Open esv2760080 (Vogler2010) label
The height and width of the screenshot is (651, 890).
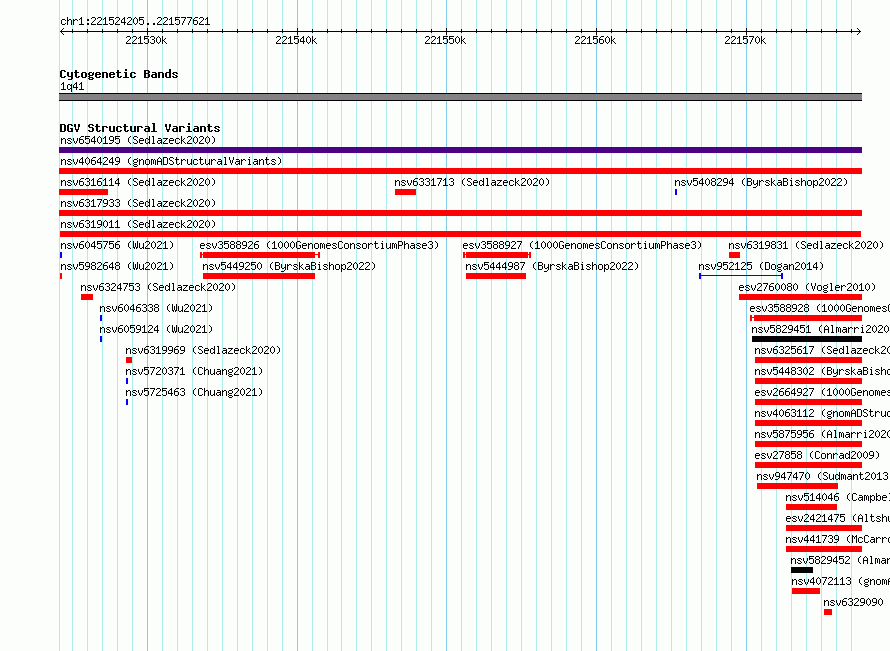click(x=807, y=287)
